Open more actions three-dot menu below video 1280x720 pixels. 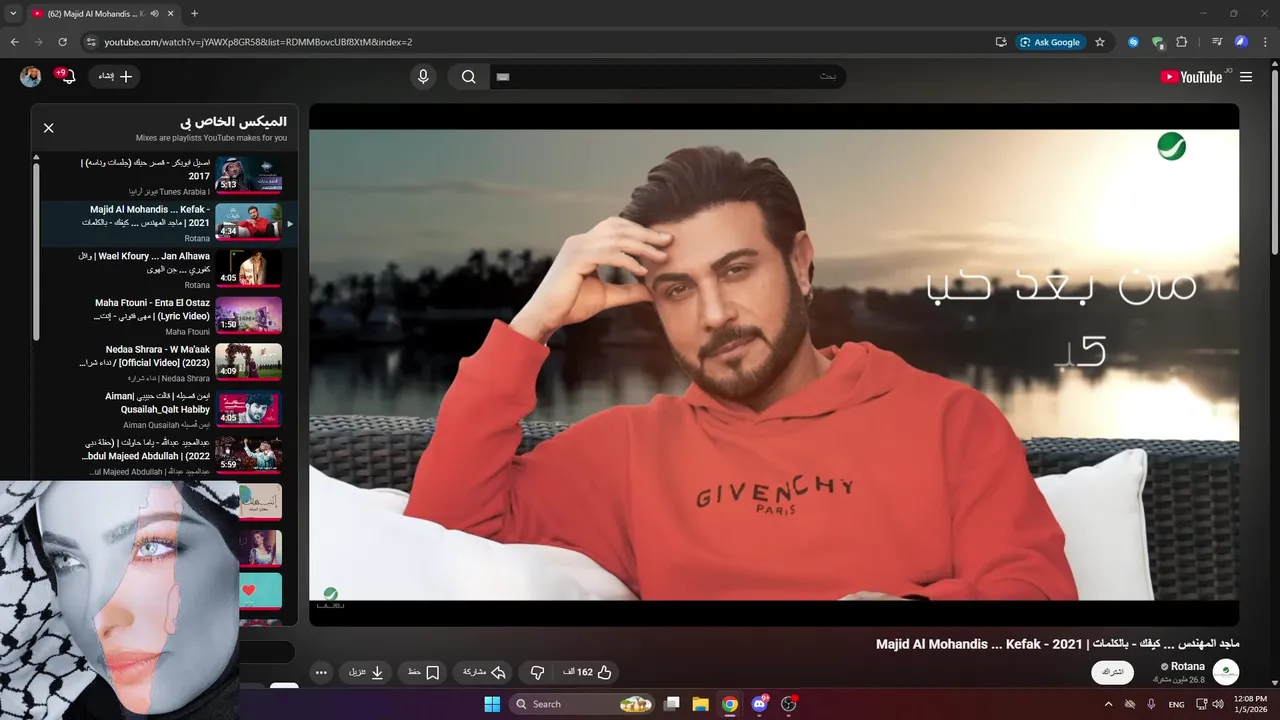tap(321, 673)
